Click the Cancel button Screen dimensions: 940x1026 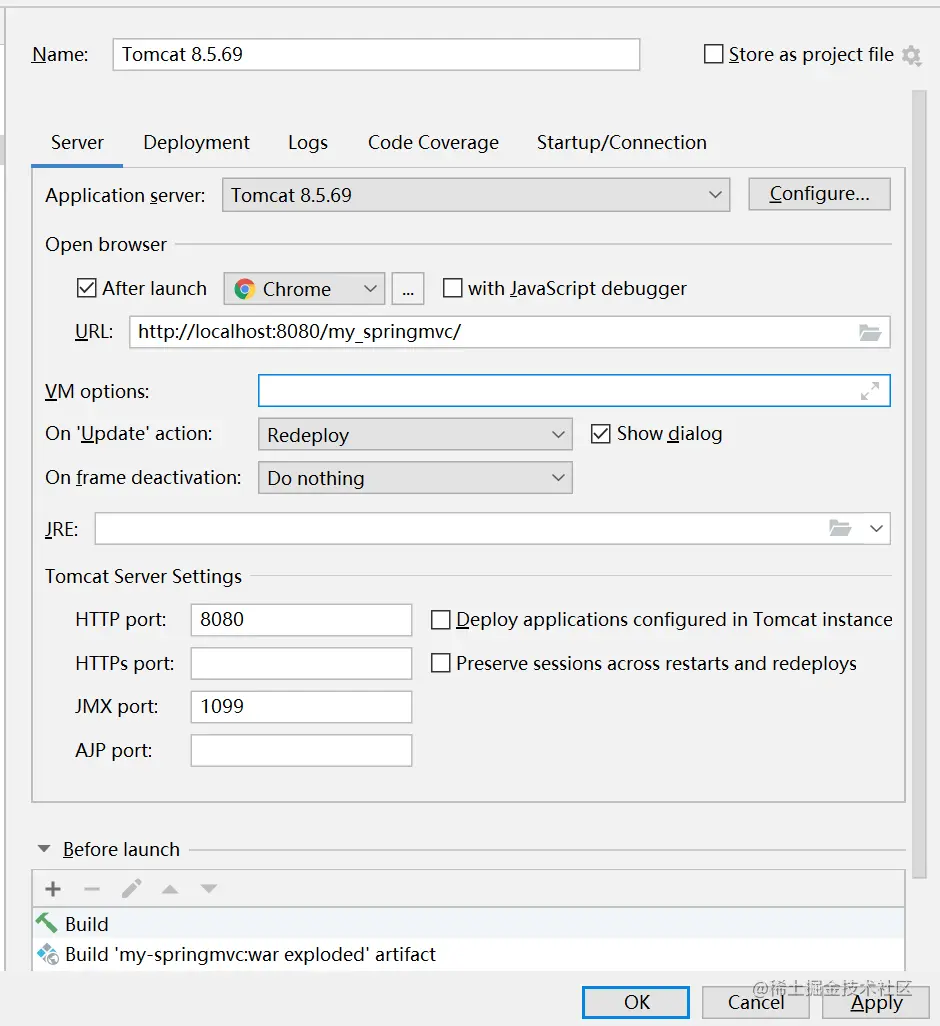click(x=756, y=1002)
